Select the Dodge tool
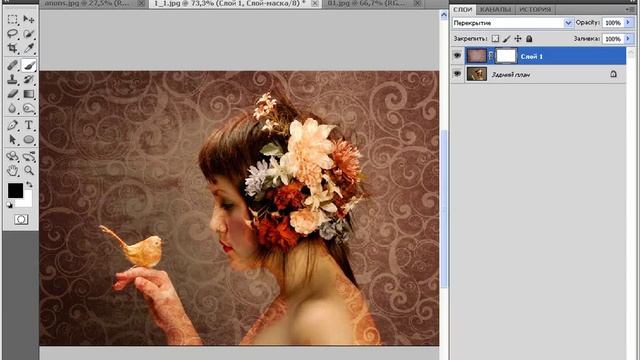The image size is (640, 360). pos(29,108)
